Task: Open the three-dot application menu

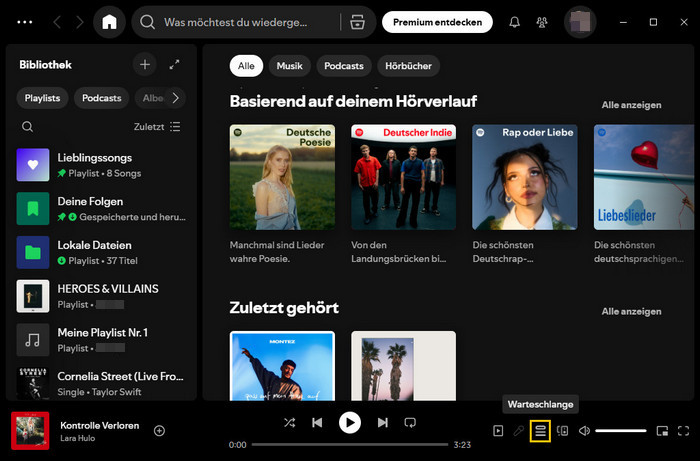Action: click(25, 22)
